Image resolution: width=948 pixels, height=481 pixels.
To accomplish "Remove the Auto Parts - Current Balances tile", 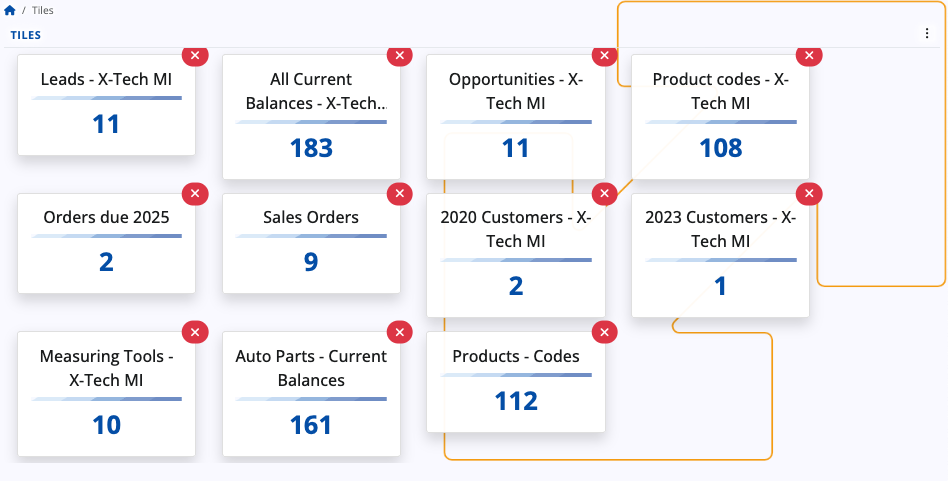I will point(399,332).
